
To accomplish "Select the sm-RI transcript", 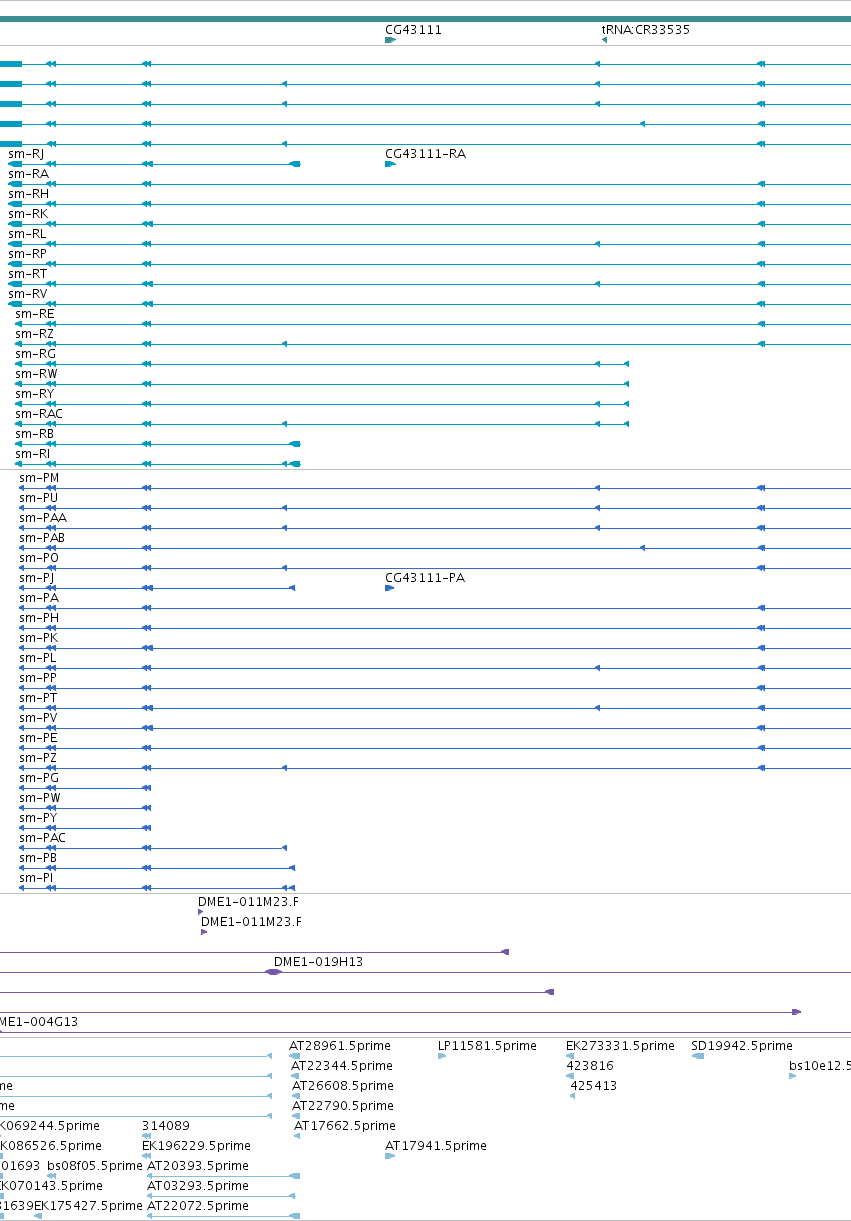I will [33, 454].
